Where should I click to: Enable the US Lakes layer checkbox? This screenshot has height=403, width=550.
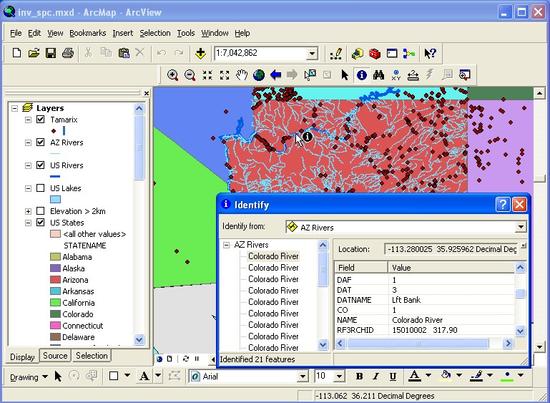coord(41,188)
